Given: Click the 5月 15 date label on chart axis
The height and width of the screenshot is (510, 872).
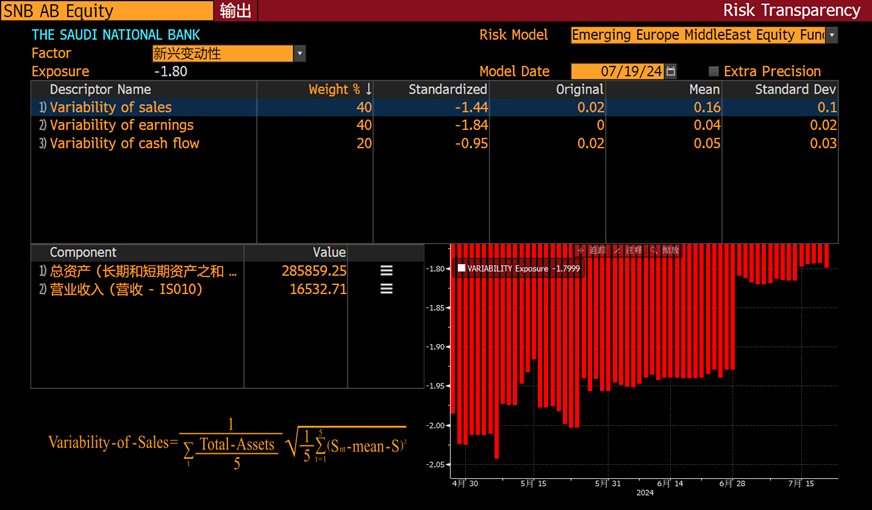Looking at the screenshot, I should [x=533, y=484].
